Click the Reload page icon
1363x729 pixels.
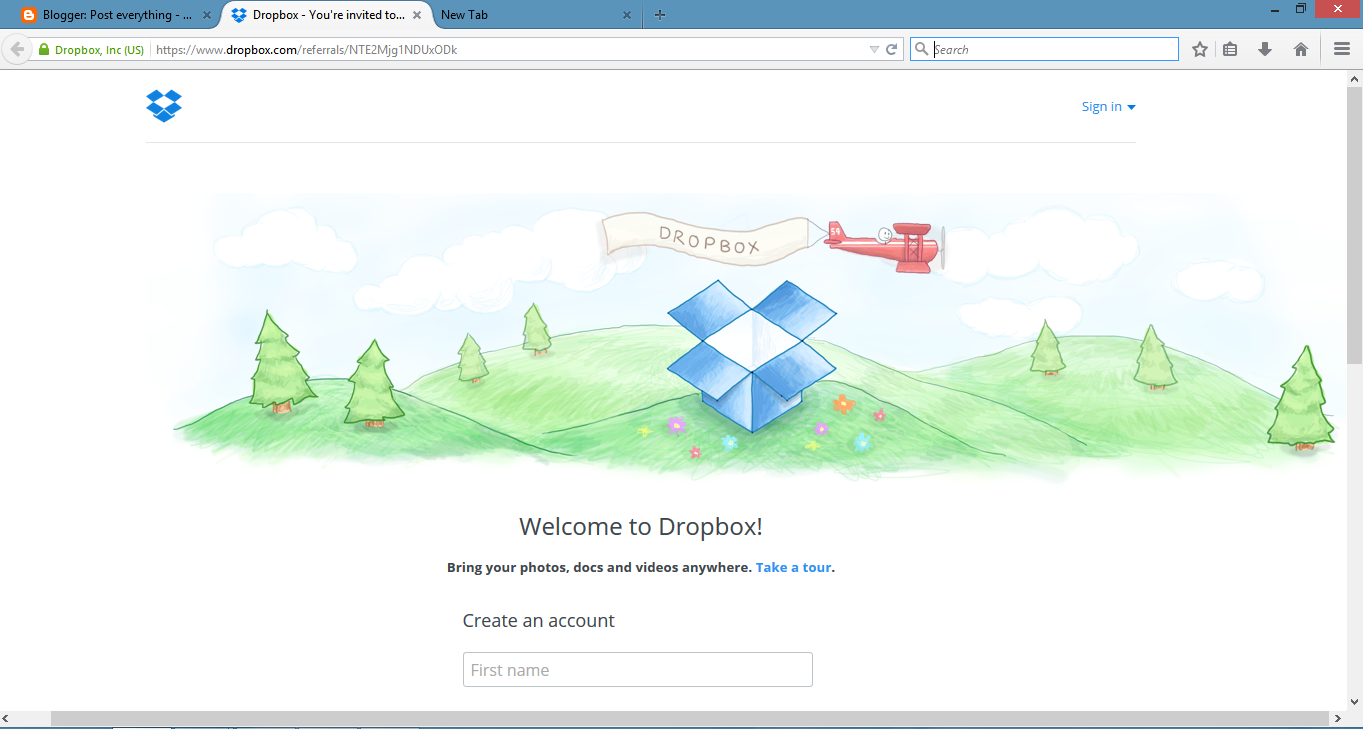click(x=890, y=48)
